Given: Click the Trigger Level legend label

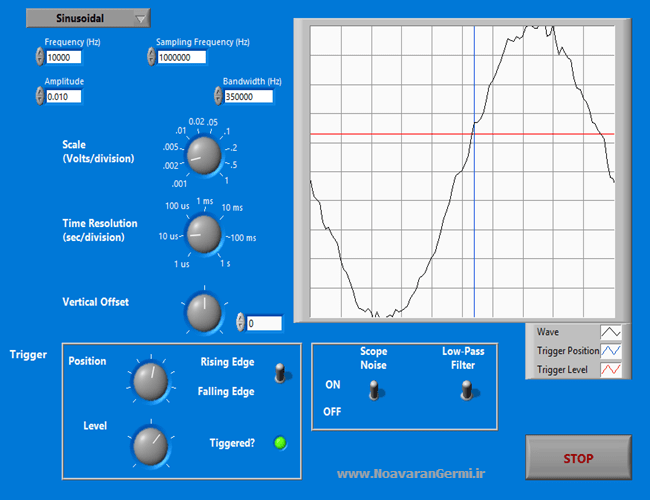Looking at the screenshot, I should tap(562, 369).
